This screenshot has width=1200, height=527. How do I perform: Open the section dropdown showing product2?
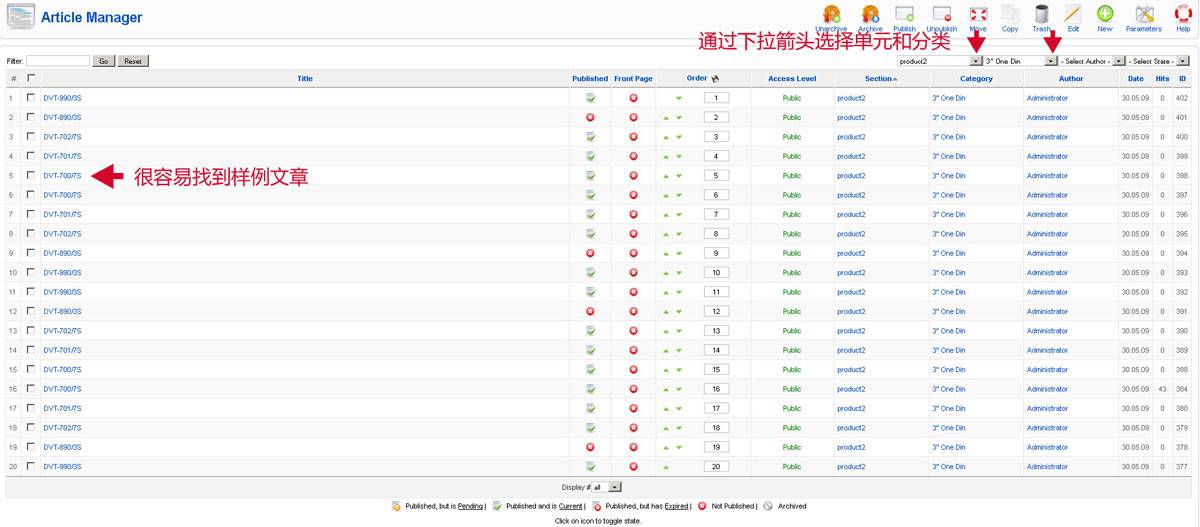[x=975, y=61]
